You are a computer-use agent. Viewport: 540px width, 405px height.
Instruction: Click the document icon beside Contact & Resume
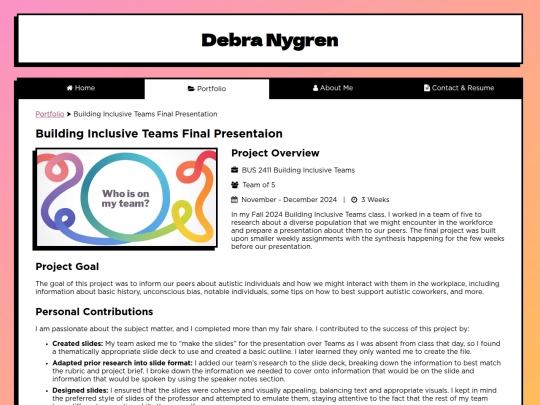coord(427,88)
